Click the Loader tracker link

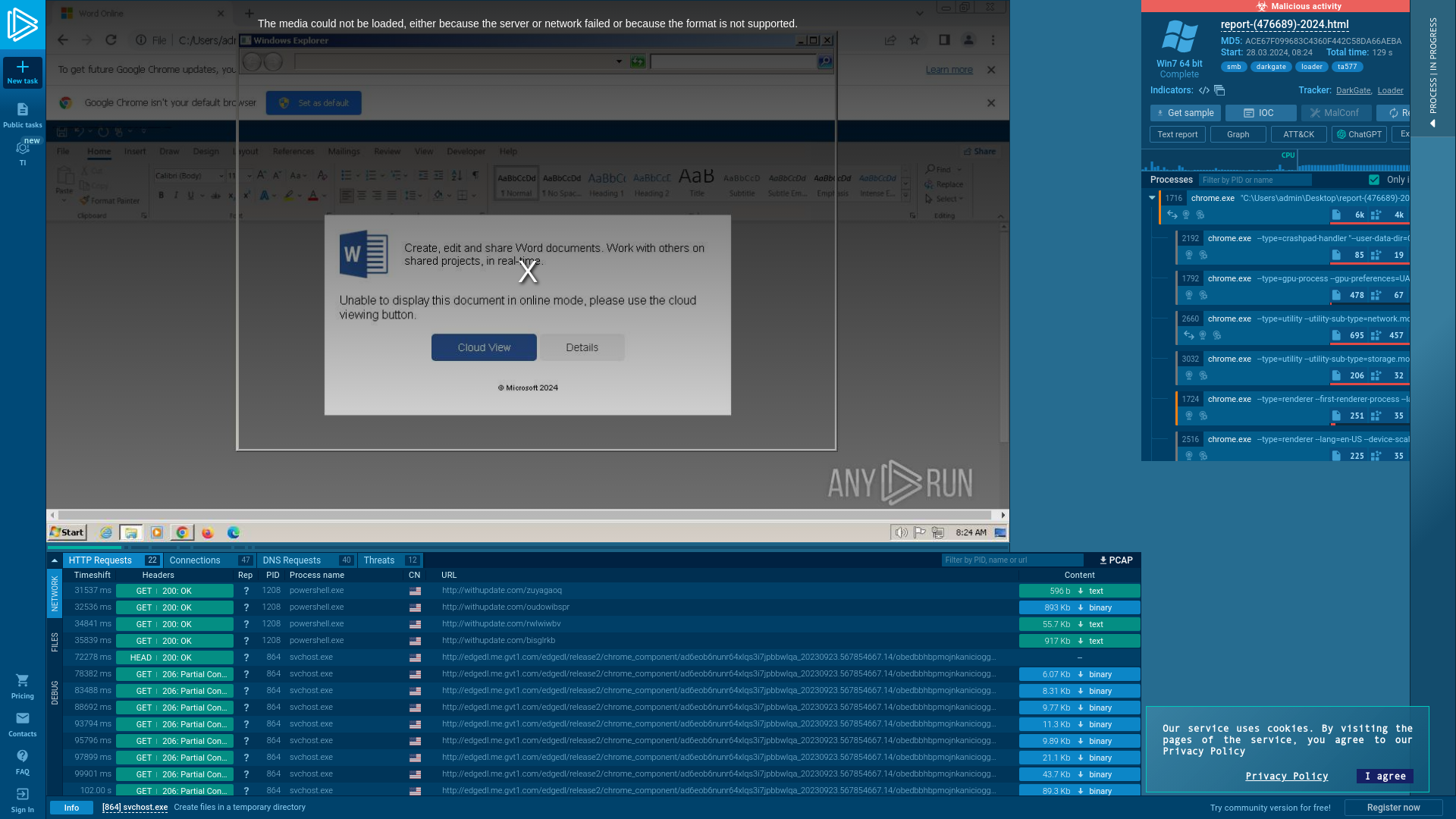click(x=1390, y=90)
